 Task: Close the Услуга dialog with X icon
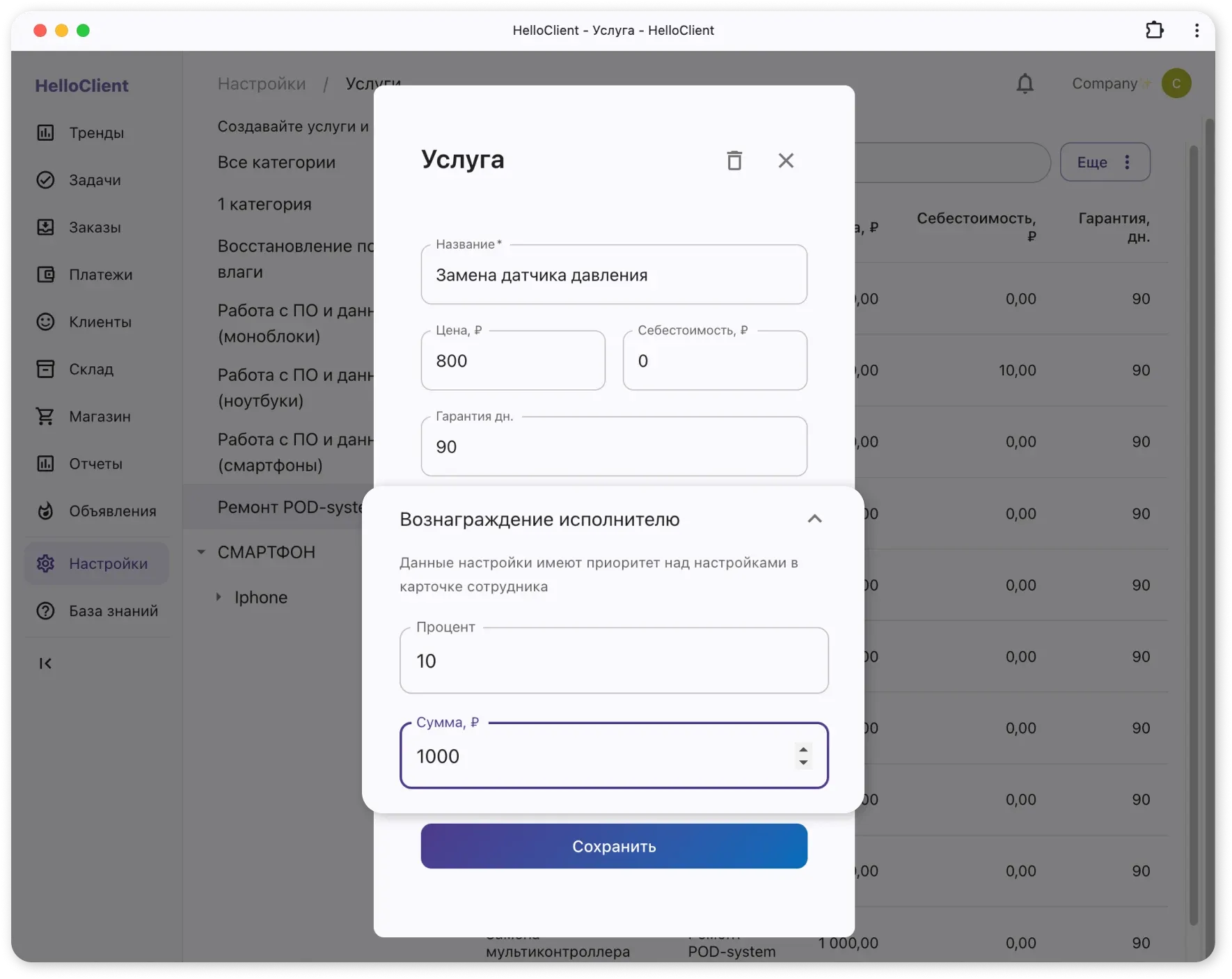(786, 161)
